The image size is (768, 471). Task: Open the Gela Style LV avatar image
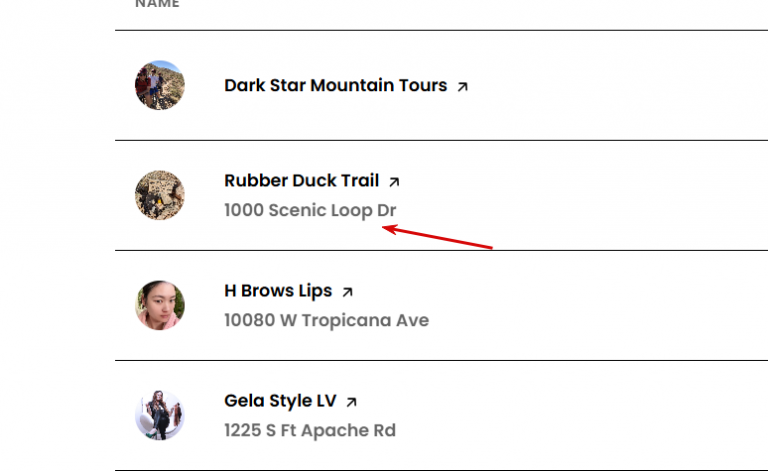(160, 416)
